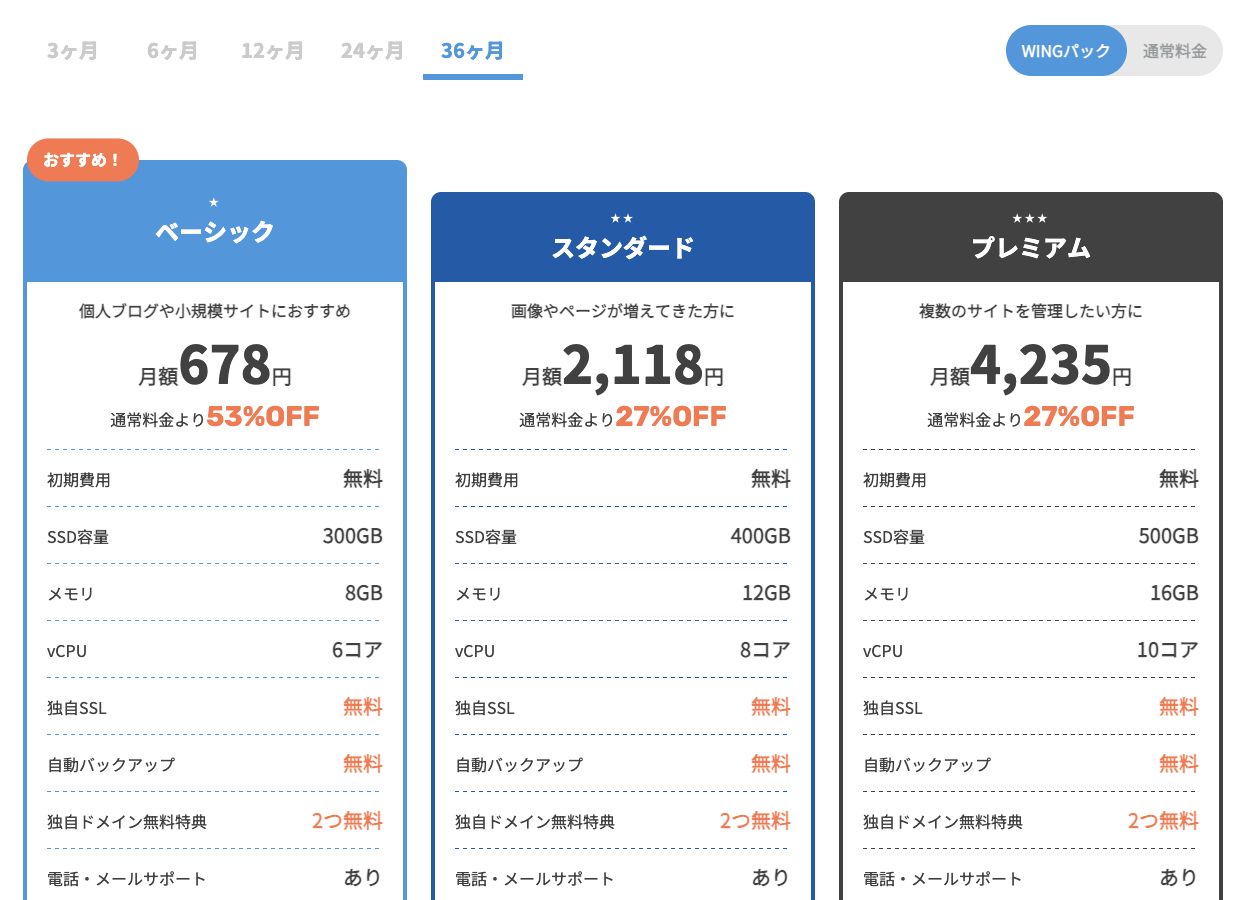Click the 53%OFF discount label
The image size is (1240, 900).
point(263,417)
